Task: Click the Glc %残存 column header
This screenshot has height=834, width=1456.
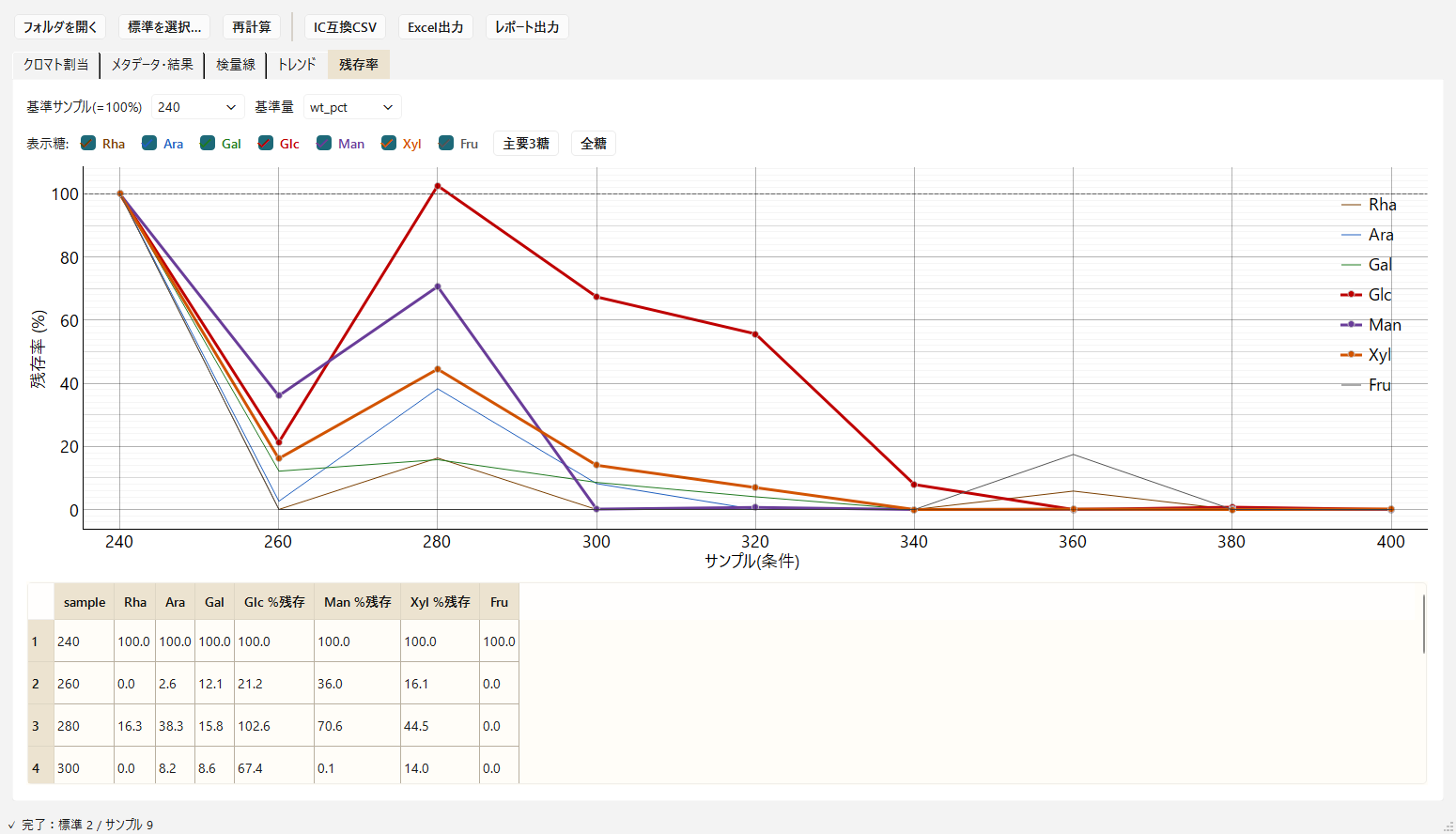Action: coord(274,602)
